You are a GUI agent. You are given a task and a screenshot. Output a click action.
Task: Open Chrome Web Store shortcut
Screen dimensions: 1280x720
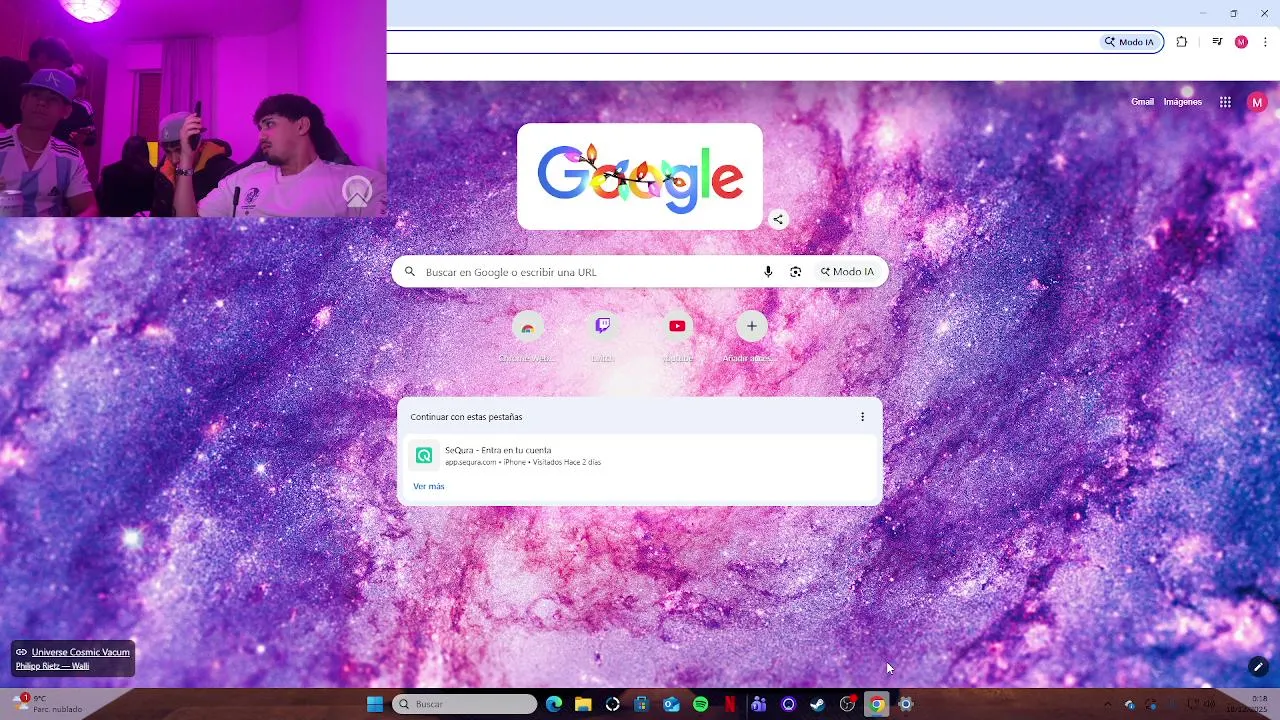(527, 336)
